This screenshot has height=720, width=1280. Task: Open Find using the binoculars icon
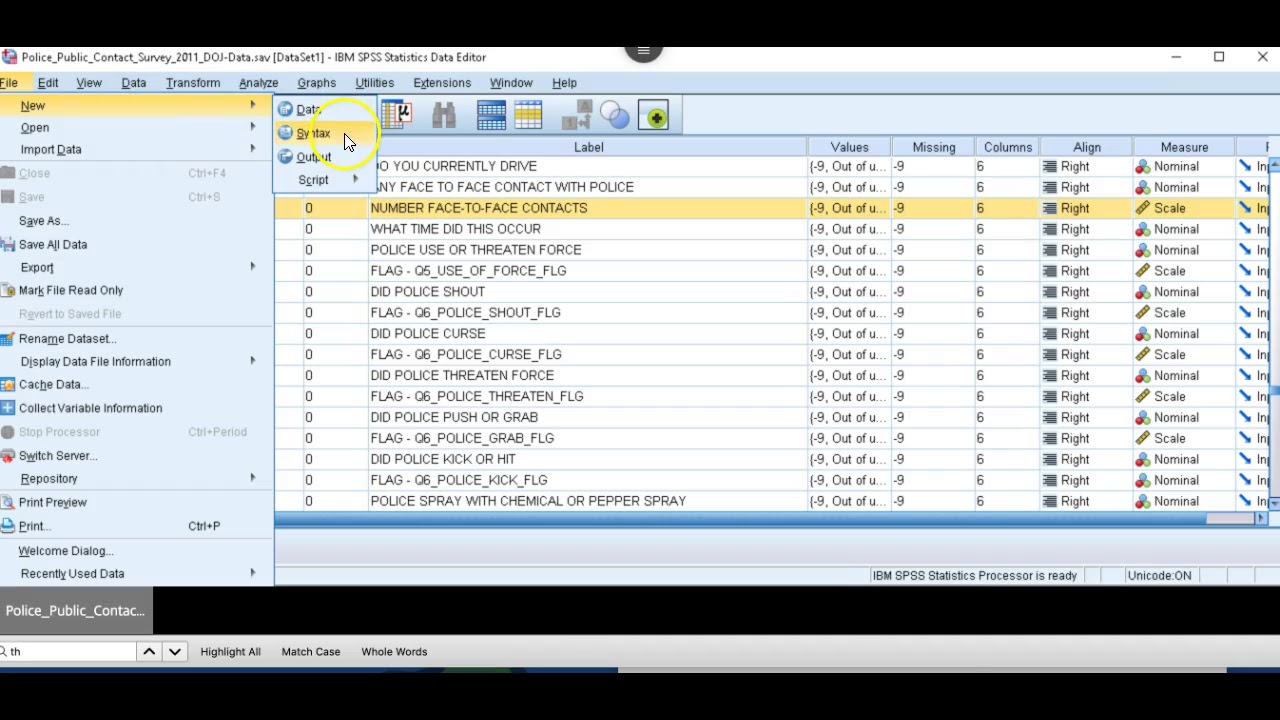tap(444, 116)
